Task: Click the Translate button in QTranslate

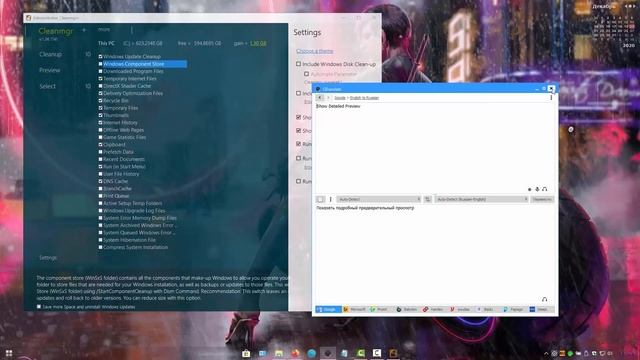Action: [542, 199]
